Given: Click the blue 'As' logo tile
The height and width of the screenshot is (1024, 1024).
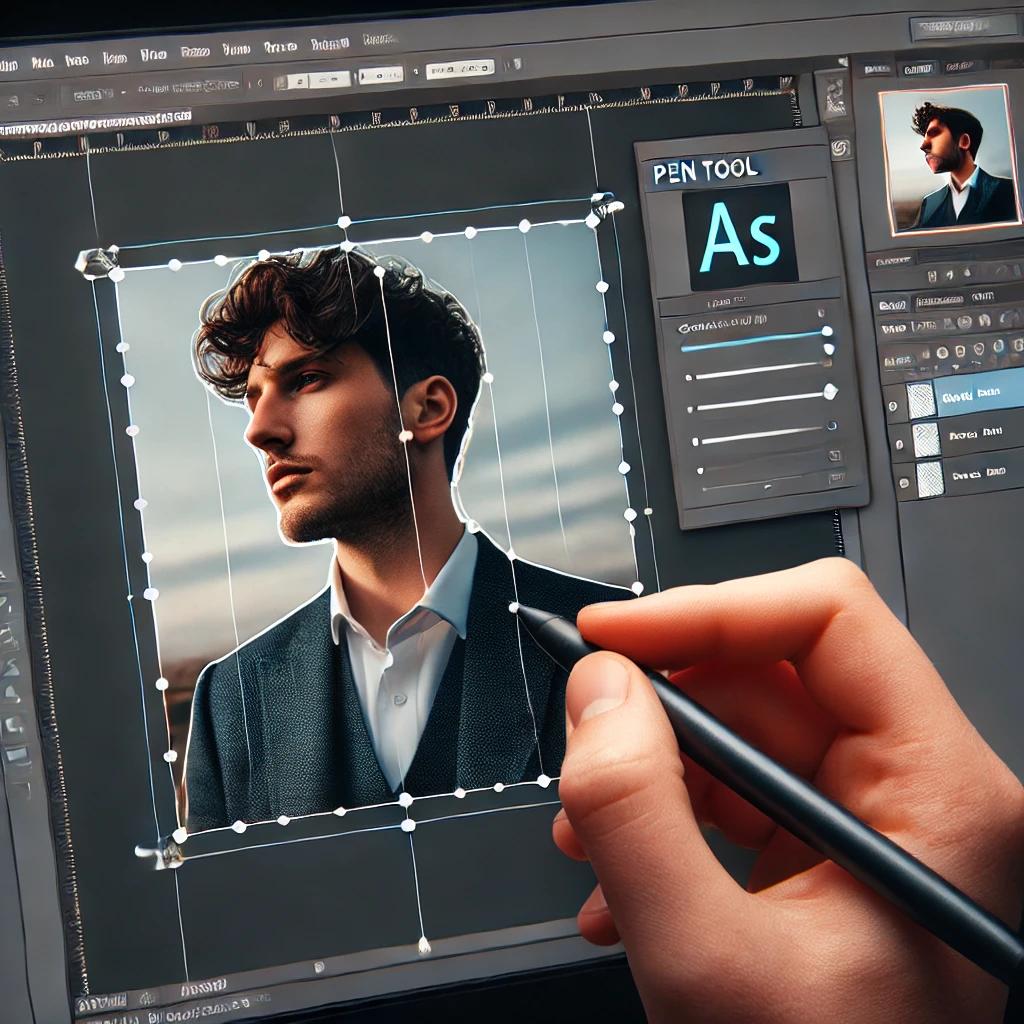Looking at the screenshot, I should pyautogui.click(x=740, y=236).
